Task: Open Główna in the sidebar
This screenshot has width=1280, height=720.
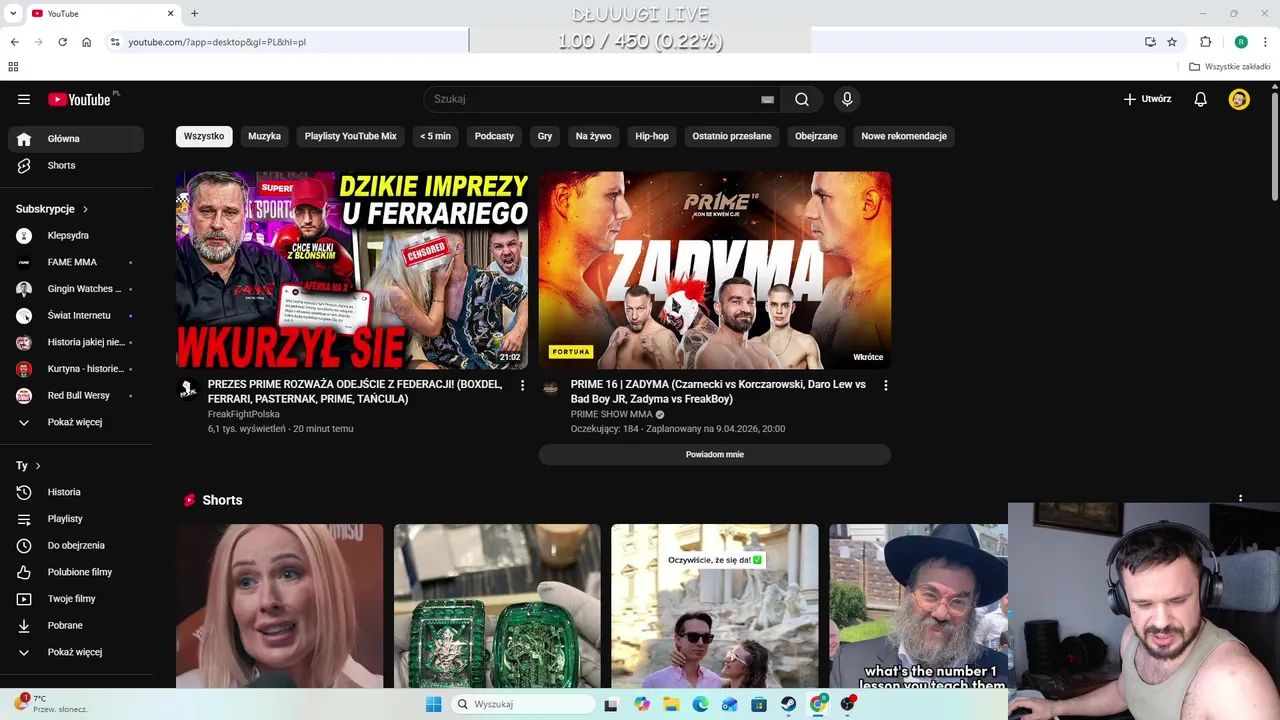Action: [x=76, y=139]
